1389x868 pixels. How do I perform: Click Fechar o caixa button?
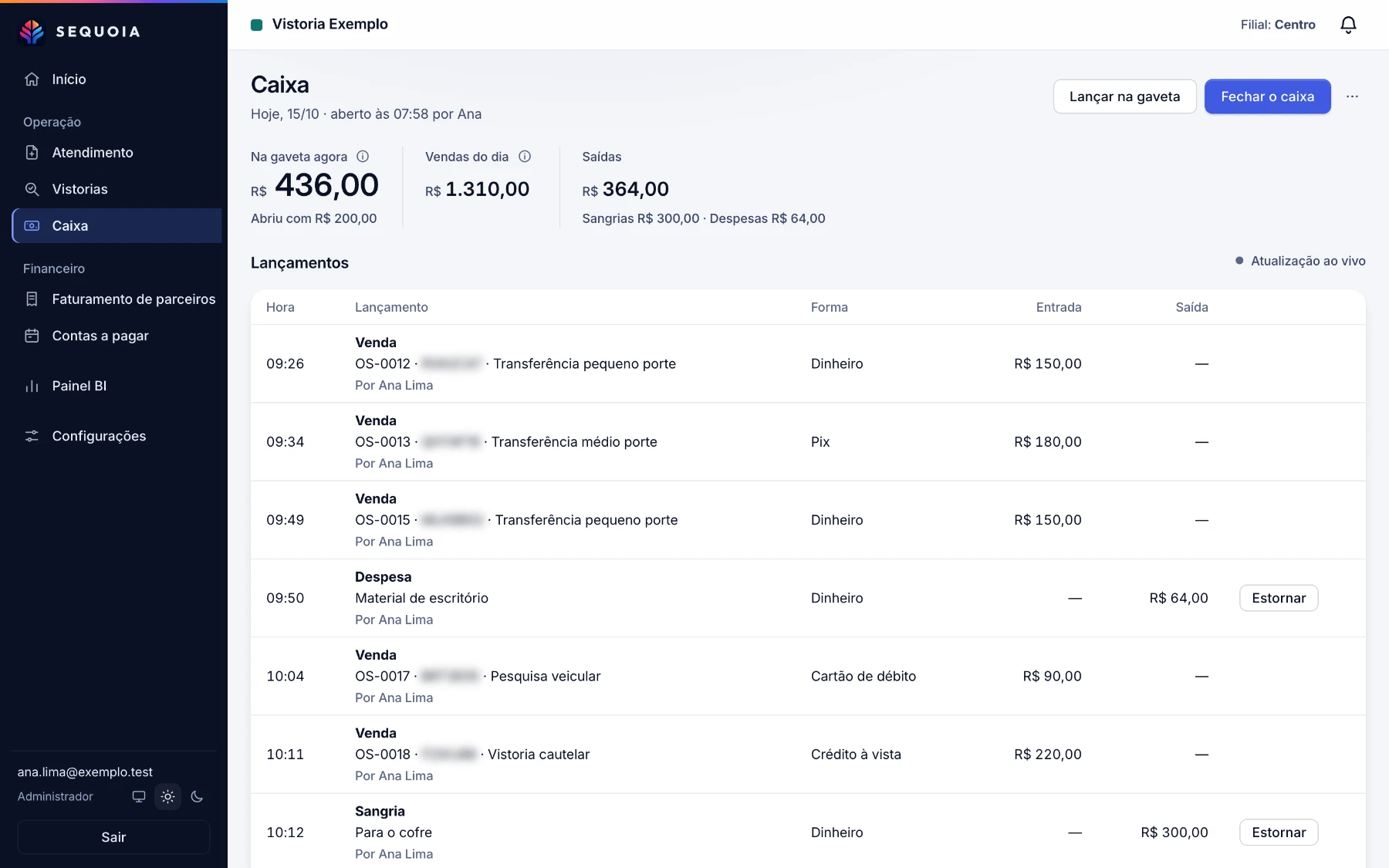point(1267,96)
